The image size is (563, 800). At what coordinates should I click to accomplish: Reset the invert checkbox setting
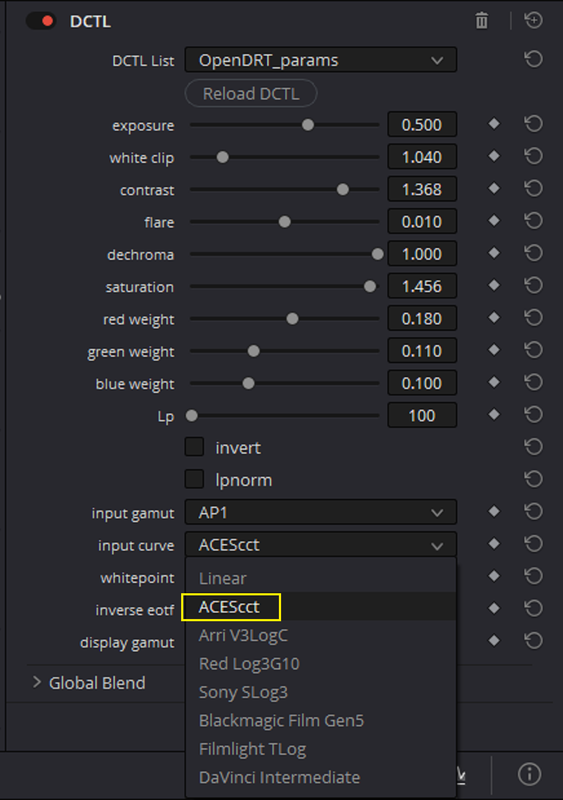[x=533, y=447]
